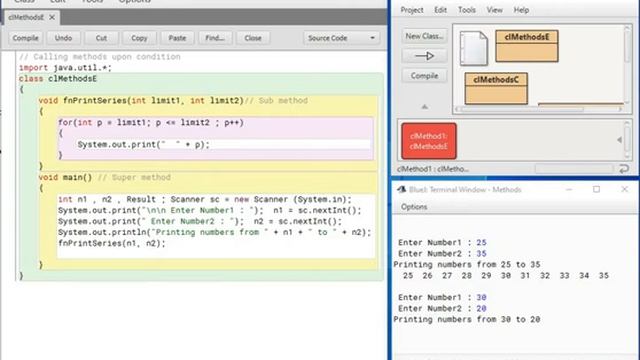Click the 'import java.util.*;' code line
The height and width of the screenshot is (360, 640).
(65, 68)
